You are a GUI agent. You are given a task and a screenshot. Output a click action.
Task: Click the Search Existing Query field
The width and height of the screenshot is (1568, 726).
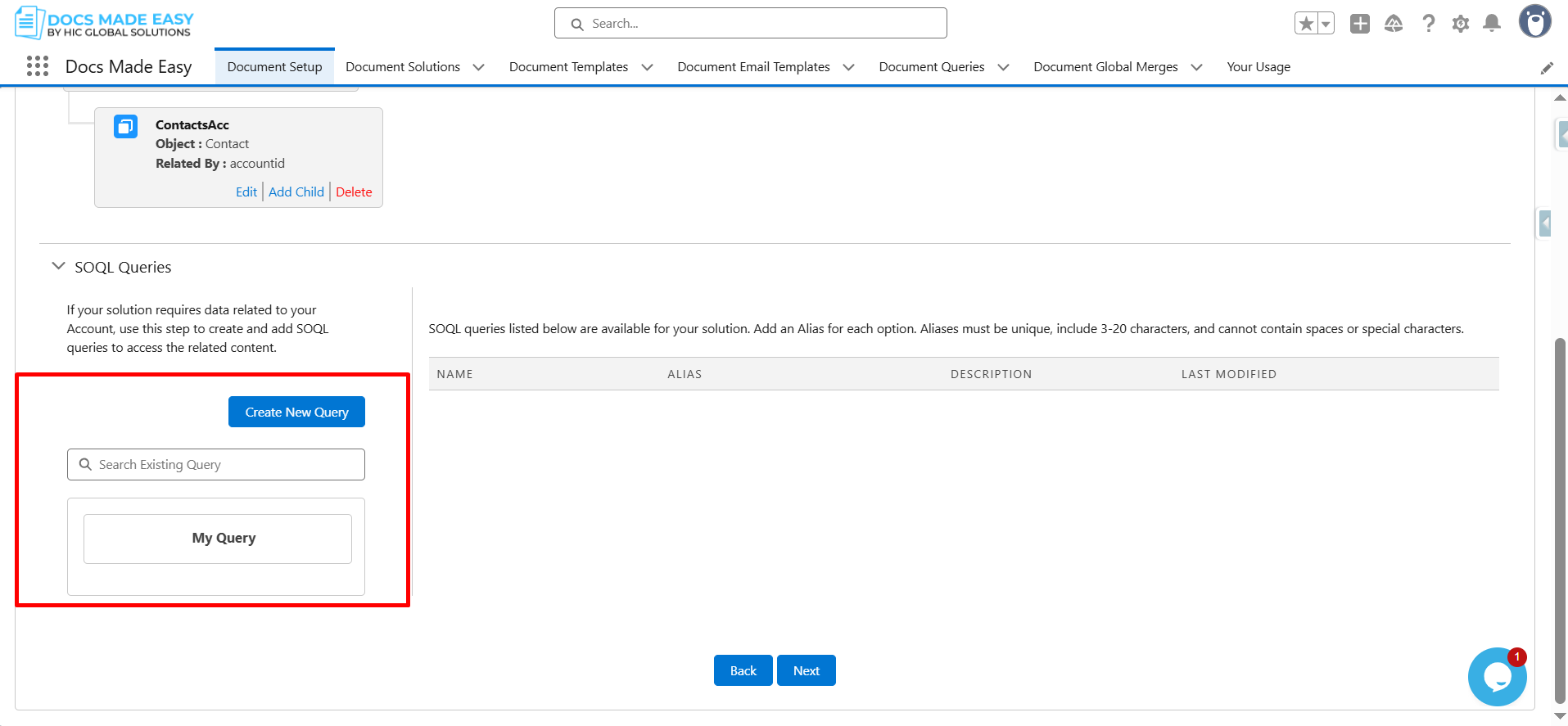(x=216, y=464)
